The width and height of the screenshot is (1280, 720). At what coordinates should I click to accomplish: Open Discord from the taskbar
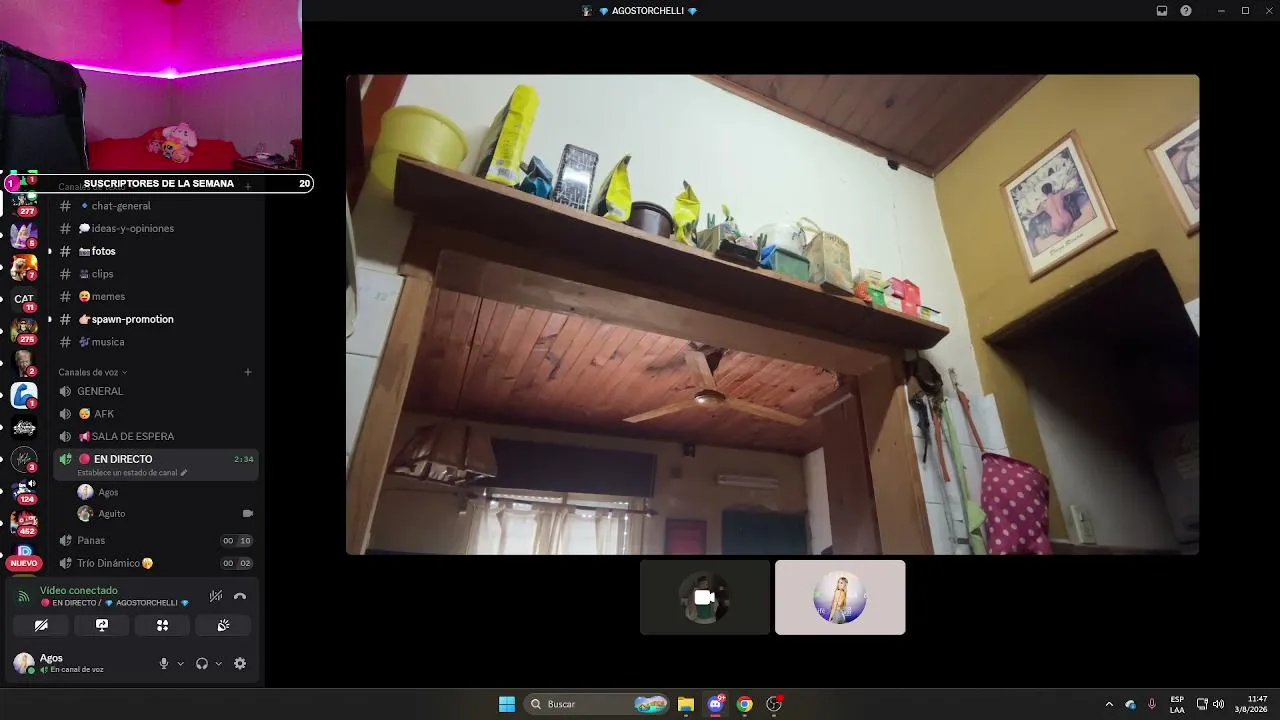715,704
